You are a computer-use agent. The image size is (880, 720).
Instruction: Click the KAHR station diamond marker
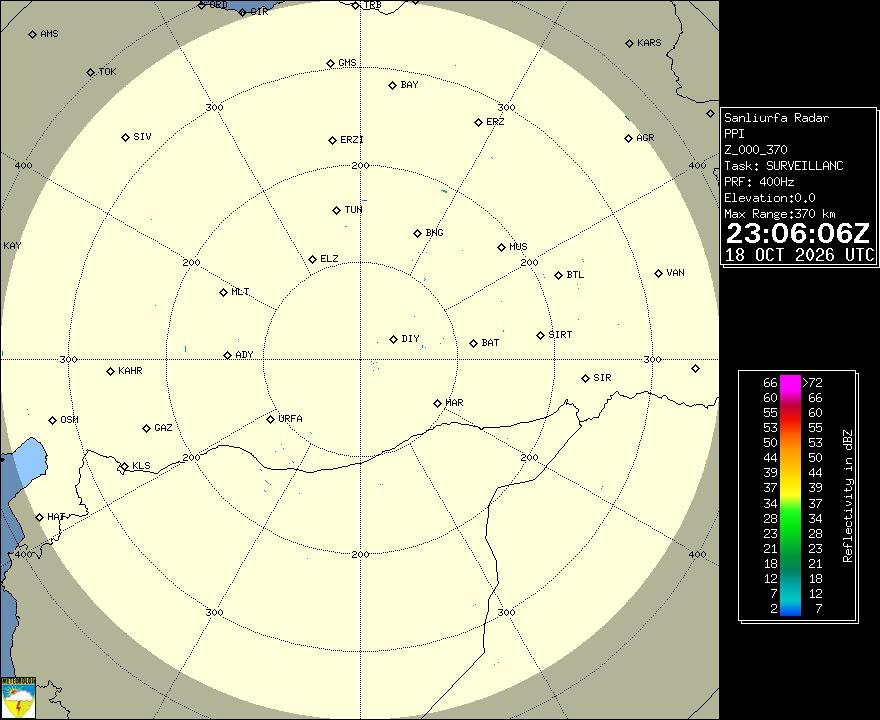pyautogui.click(x=111, y=372)
